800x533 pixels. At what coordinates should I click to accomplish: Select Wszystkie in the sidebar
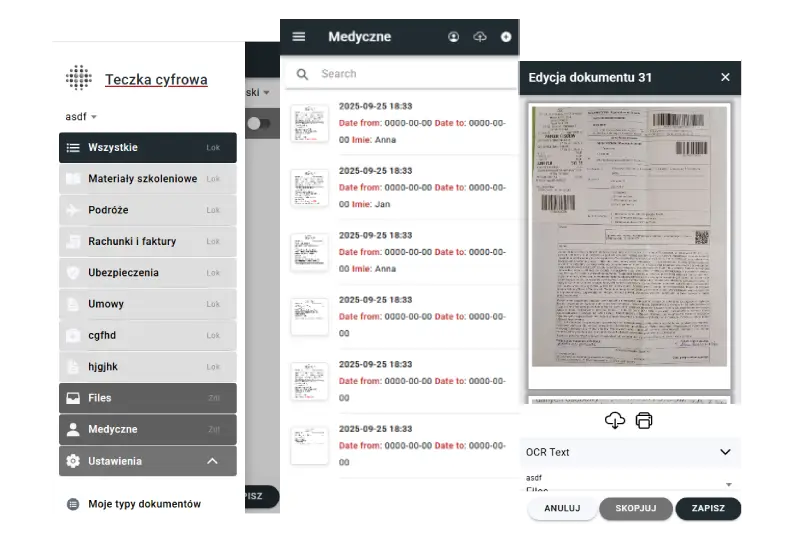(148, 148)
